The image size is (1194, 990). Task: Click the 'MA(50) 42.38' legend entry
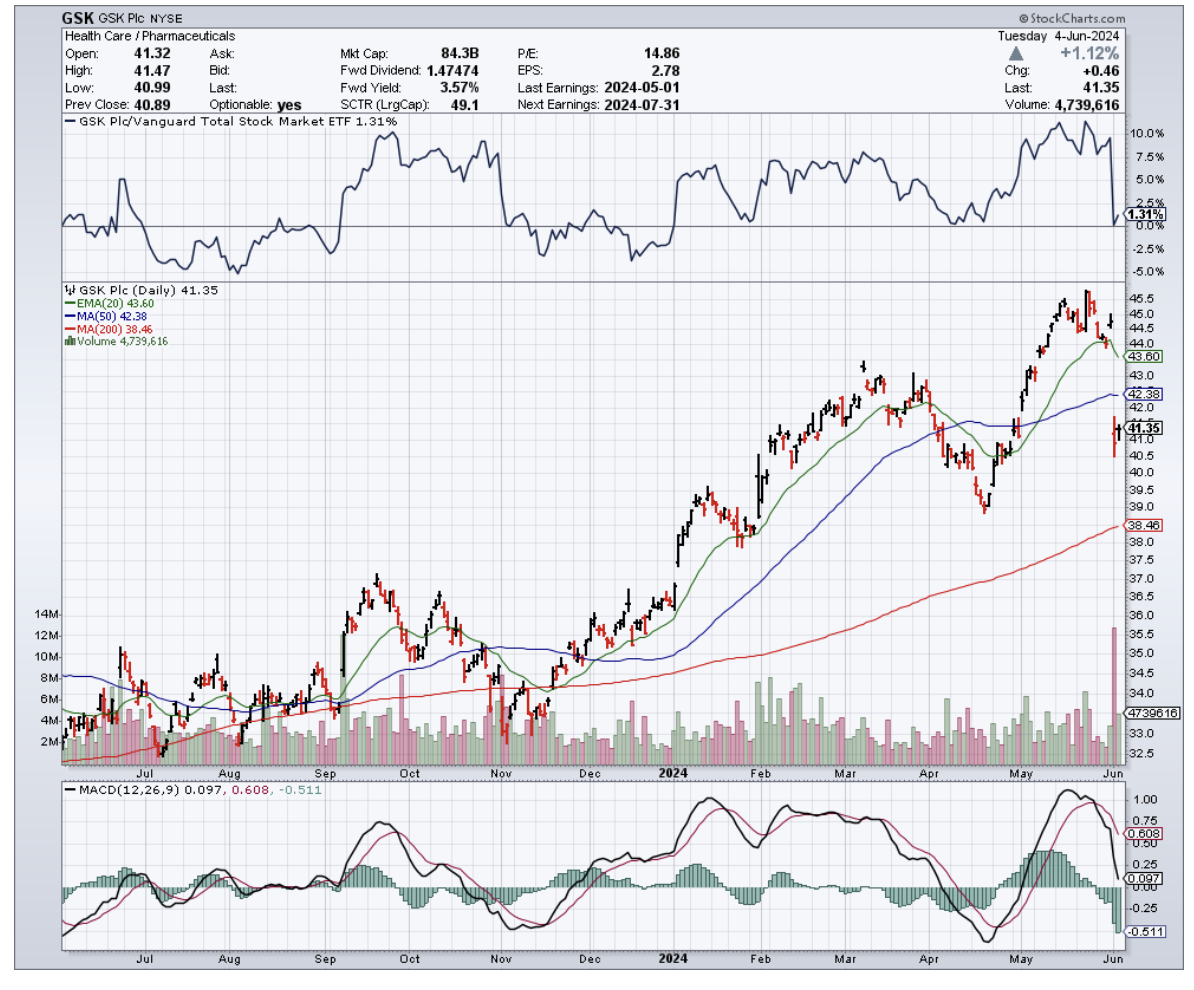coord(107,316)
